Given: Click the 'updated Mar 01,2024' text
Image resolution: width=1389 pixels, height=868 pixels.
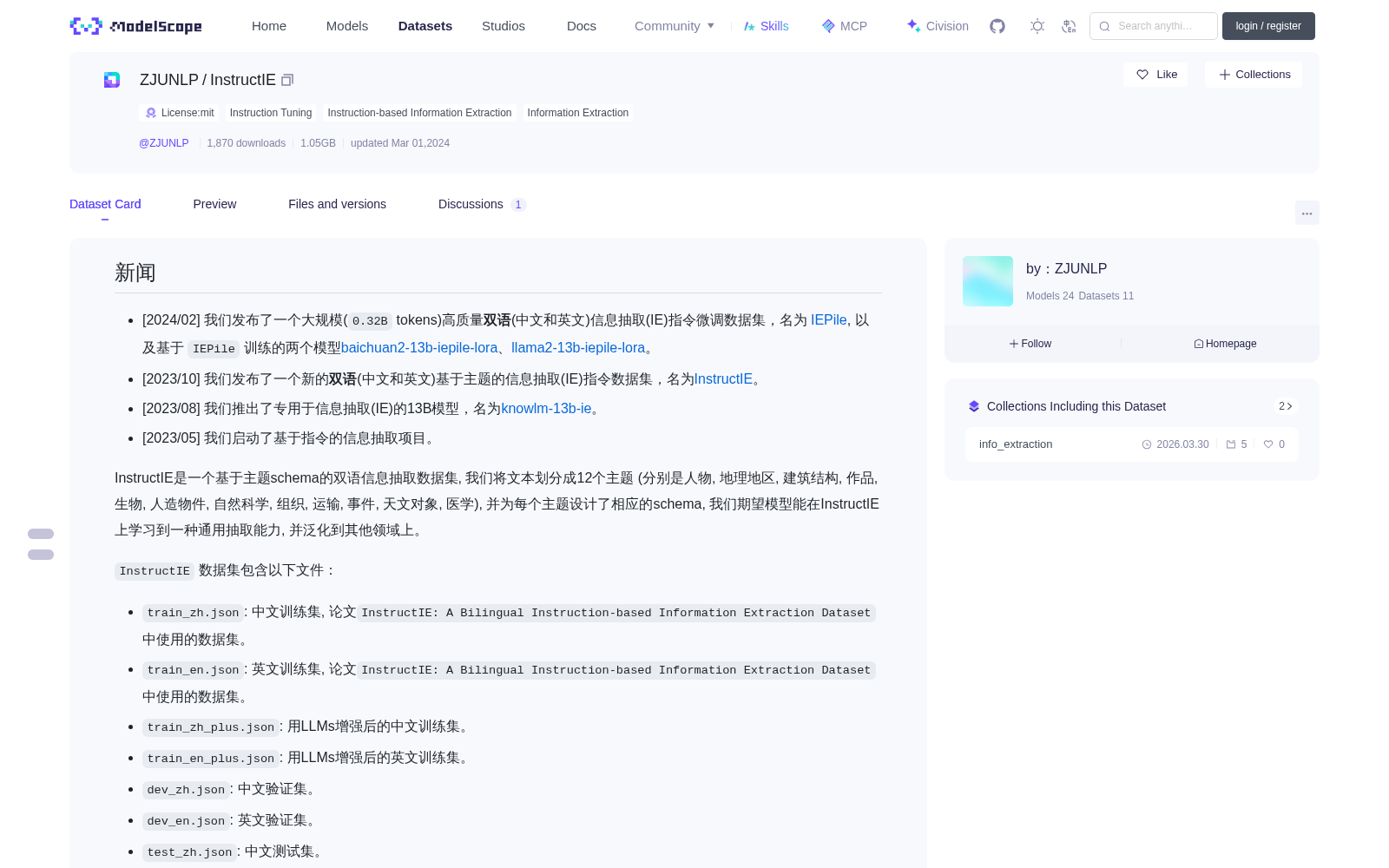Looking at the screenshot, I should tap(400, 143).
